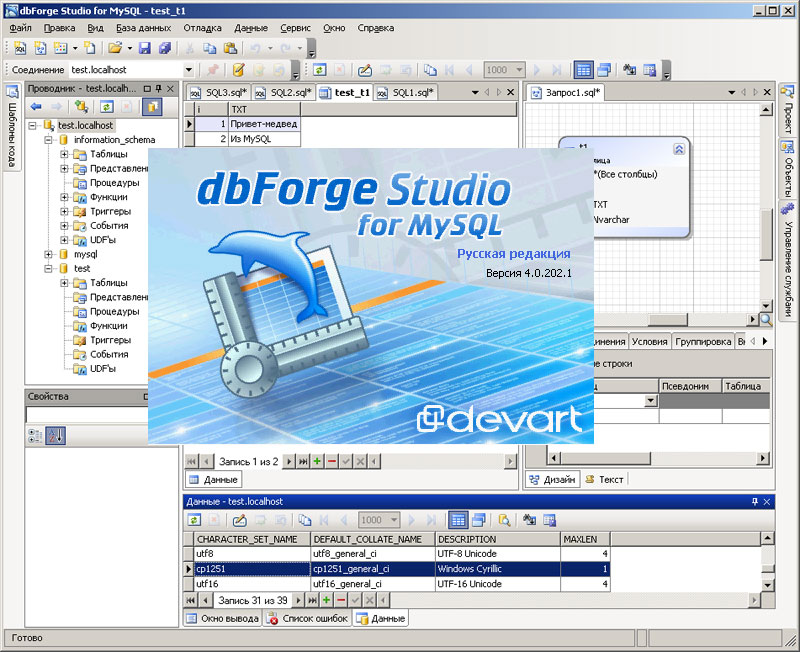Click the refresh icon in Explorer toolbar
This screenshot has height=652, width=800.
tap(107, 107)
